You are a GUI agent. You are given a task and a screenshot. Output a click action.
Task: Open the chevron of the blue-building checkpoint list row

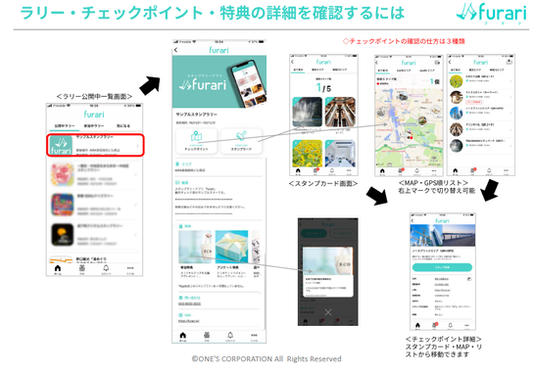click(511, 113)
